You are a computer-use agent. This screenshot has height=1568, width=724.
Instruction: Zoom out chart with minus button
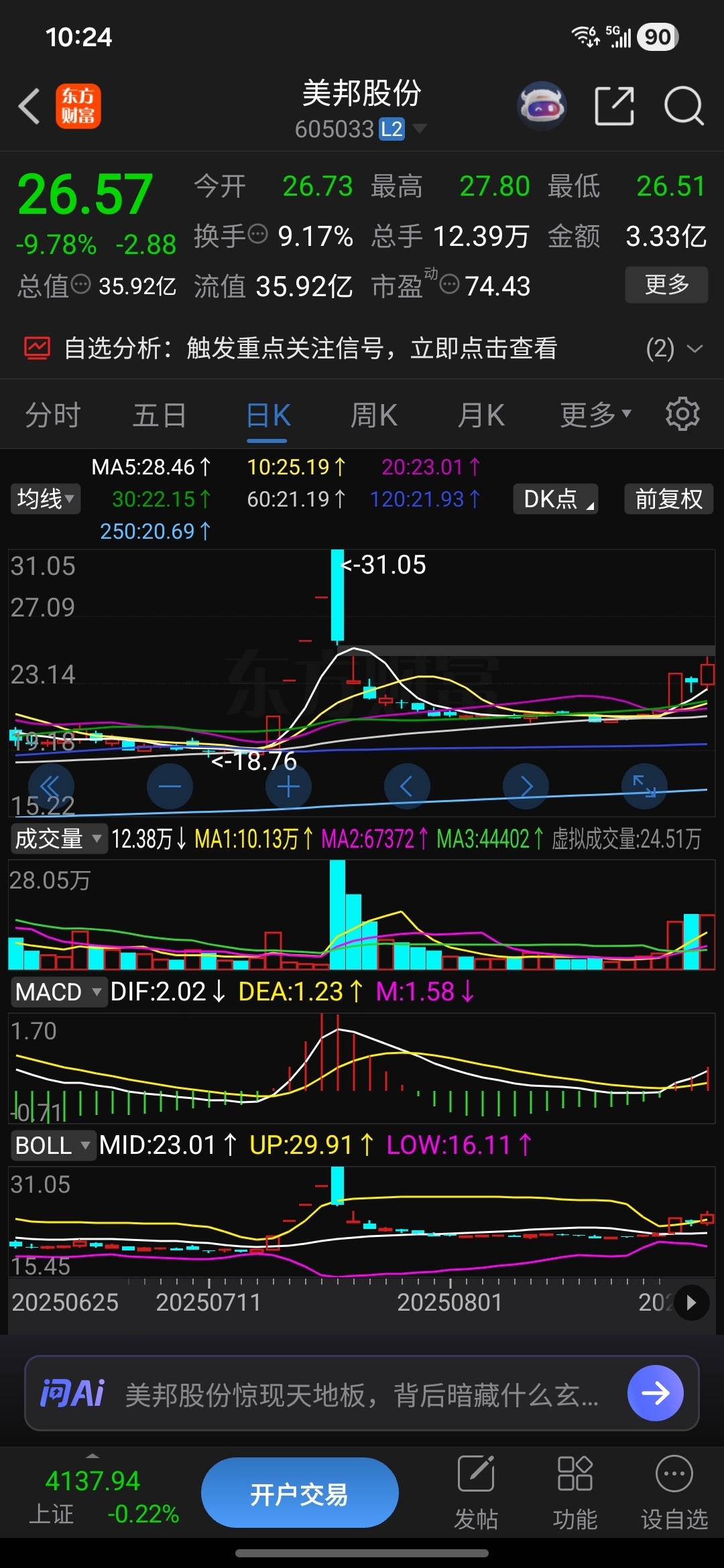pyautogui.click(x=170, y=786)
